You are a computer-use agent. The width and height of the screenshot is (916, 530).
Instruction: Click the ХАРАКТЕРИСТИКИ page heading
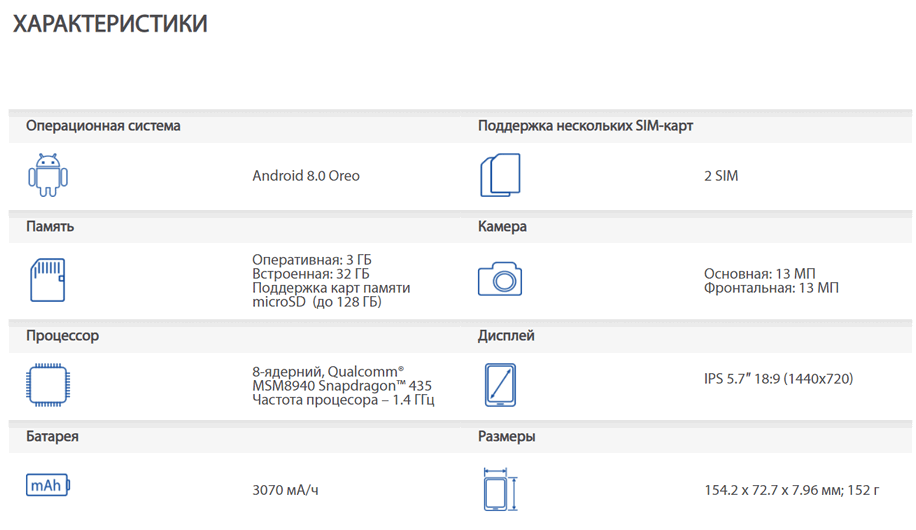[110, 24]
